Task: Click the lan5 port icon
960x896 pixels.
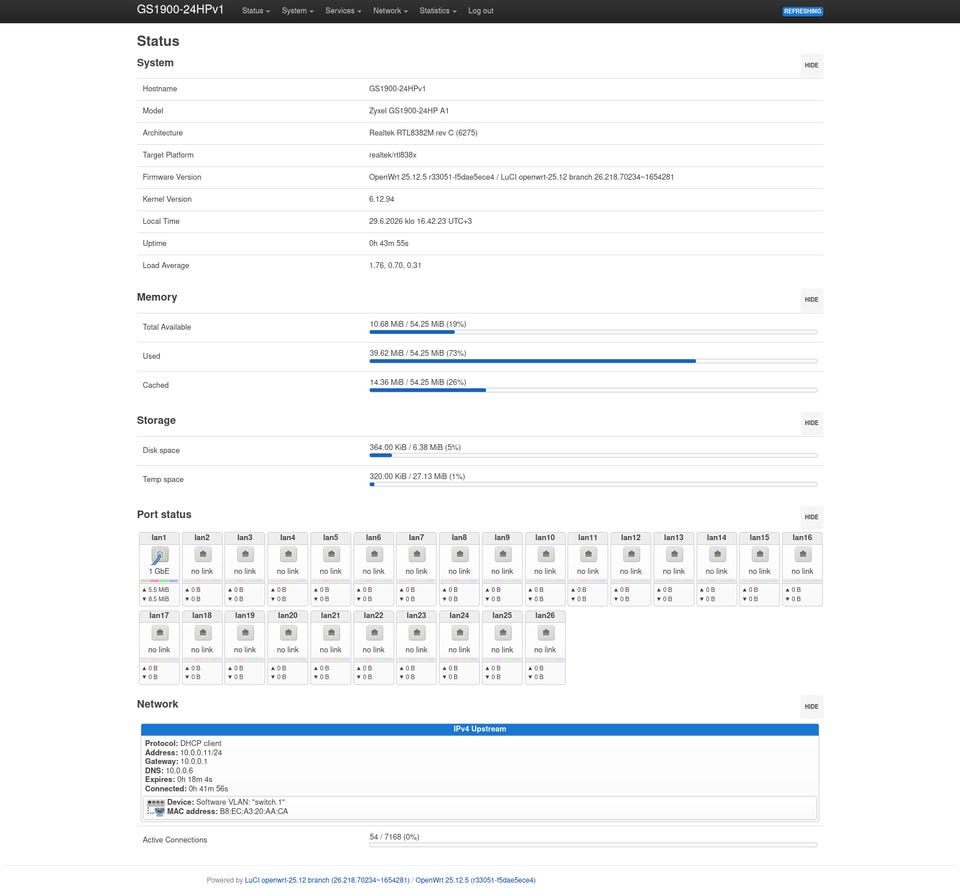Action: point(331,554)
